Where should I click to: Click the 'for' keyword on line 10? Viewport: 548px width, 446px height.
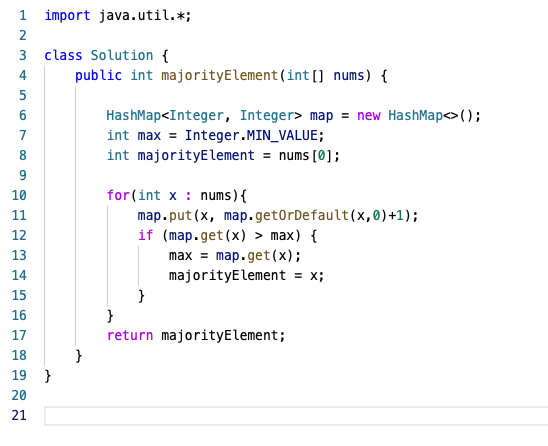click(118, 195)
